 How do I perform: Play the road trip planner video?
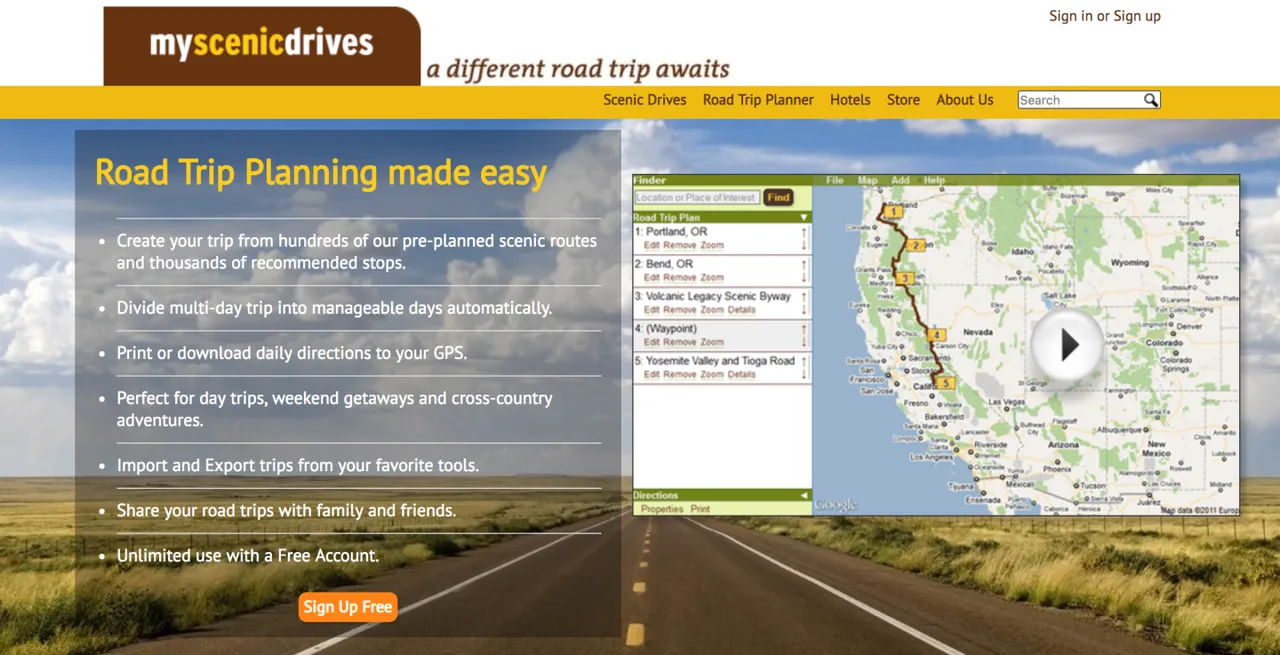[x=1069, y=344]
